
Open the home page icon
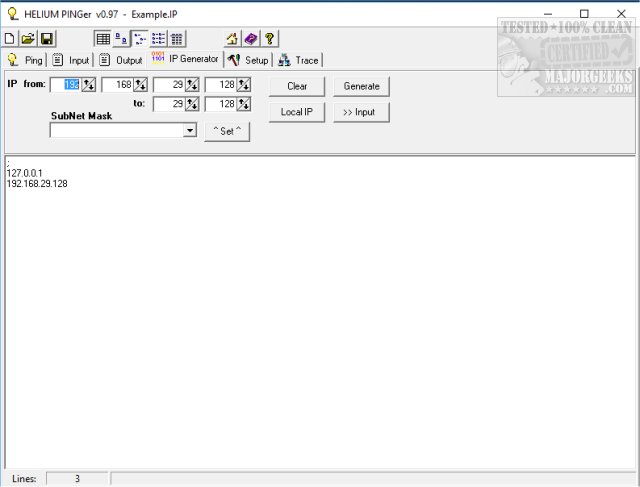pyautogui.click(x=232, y=39)
